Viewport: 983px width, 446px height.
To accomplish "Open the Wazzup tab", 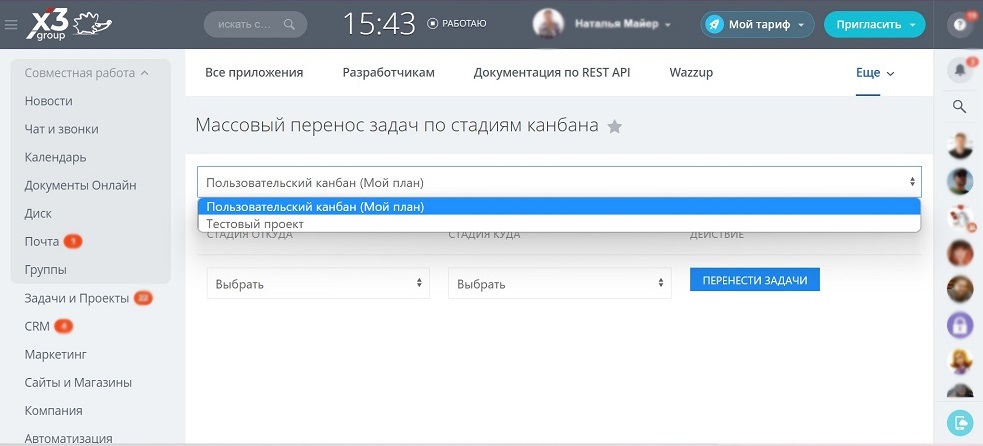I will 691,73.
